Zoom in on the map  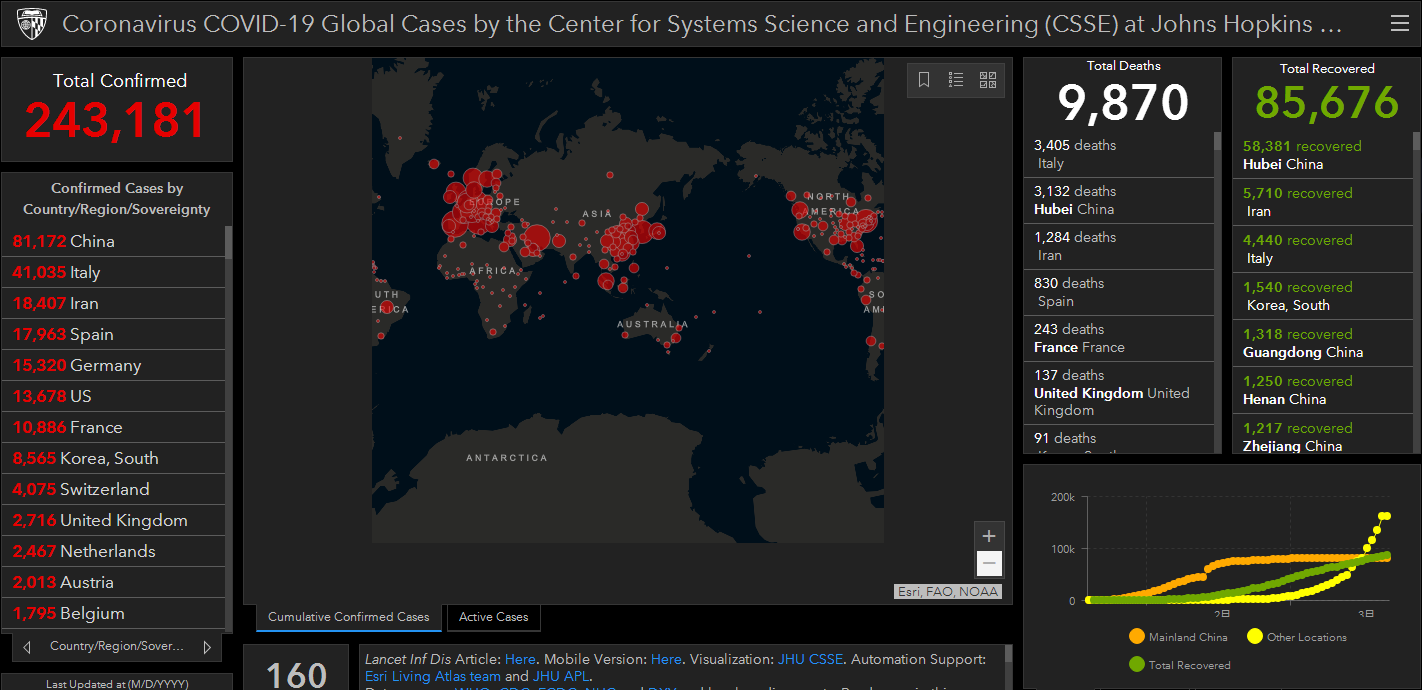point(989,536)
